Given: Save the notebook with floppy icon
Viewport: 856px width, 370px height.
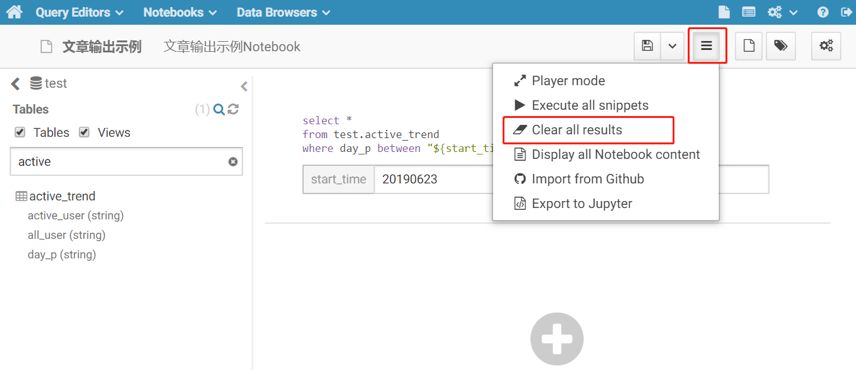Looking at the screenshot, I should pos(647,46).
